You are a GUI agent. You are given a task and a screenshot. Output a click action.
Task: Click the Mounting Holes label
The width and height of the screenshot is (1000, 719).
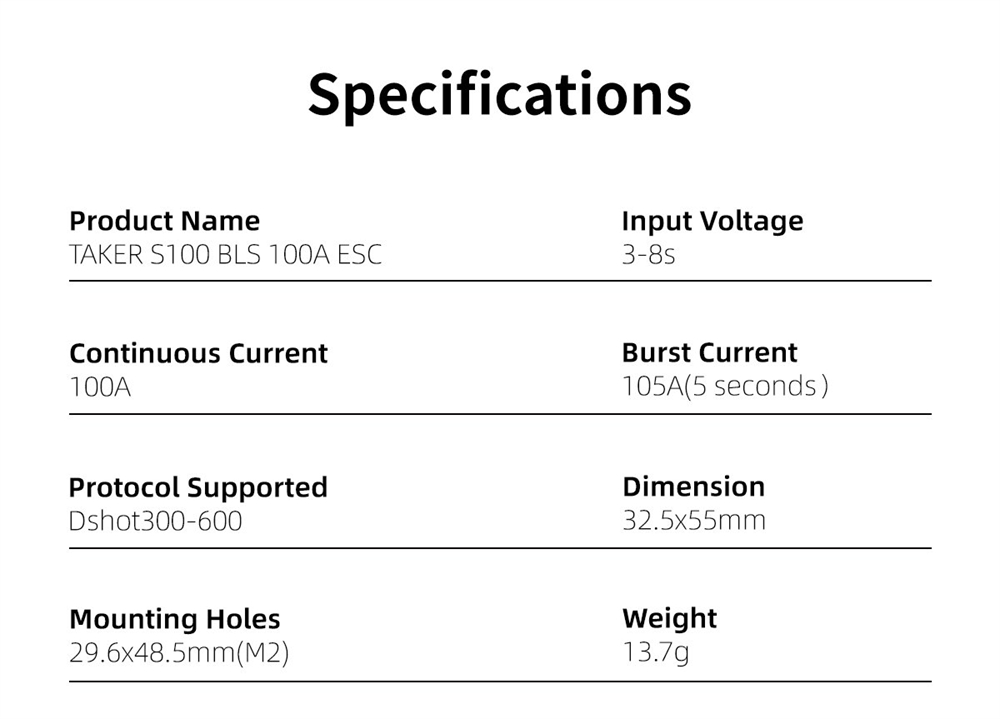pyautogui.click(x=174, y=619)
